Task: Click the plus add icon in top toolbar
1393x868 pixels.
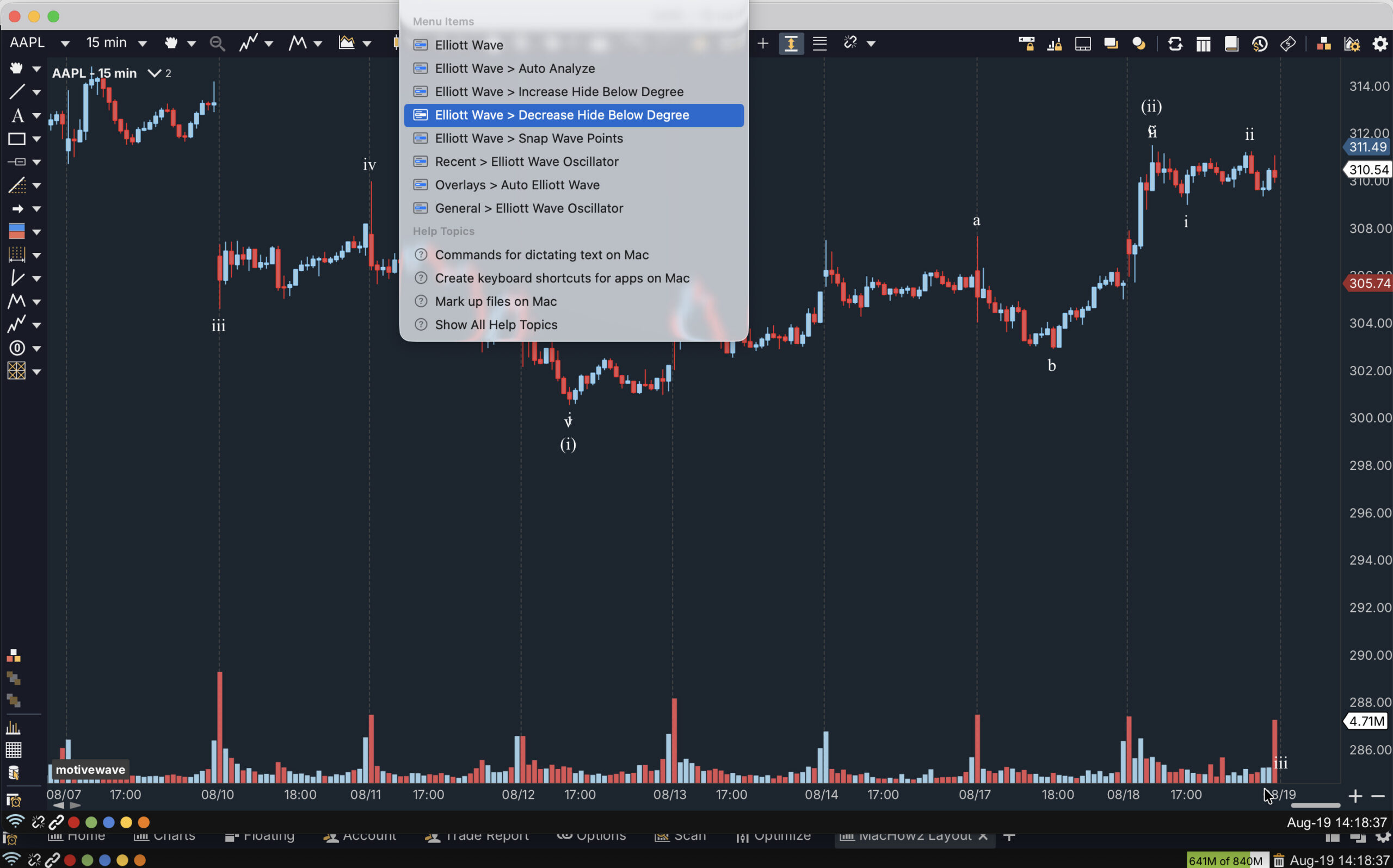Action: pos(763,43)
